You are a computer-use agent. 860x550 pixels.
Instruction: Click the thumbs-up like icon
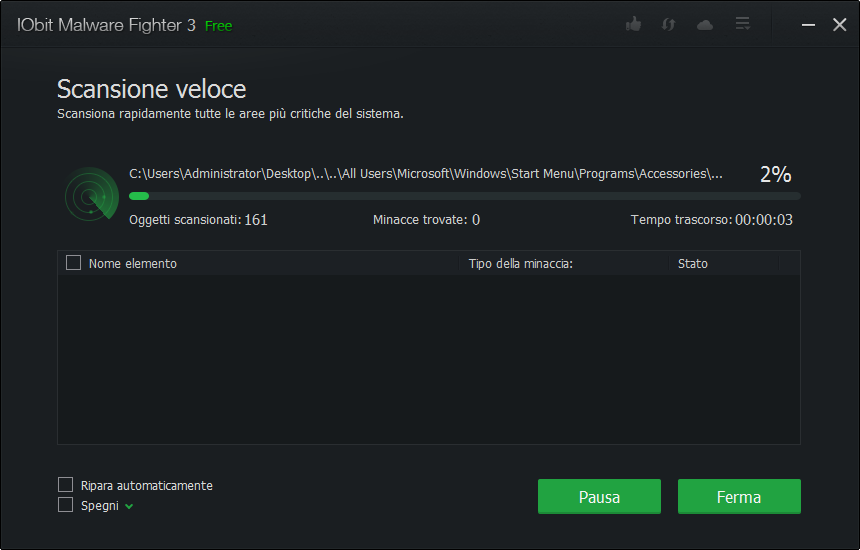(x=633, y=24)
